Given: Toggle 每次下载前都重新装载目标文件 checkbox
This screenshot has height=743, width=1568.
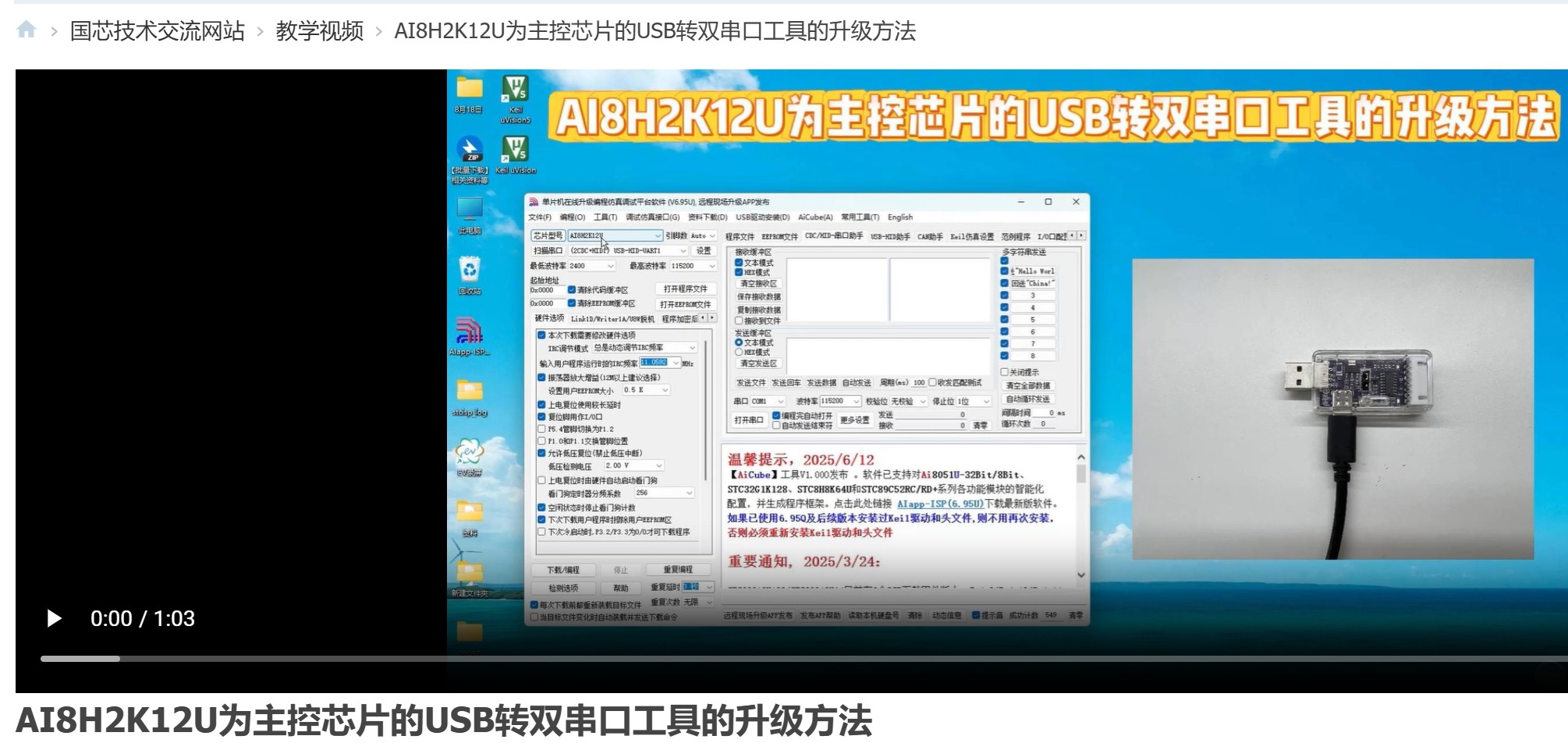Looking at the screenshot, I should 534,605.
